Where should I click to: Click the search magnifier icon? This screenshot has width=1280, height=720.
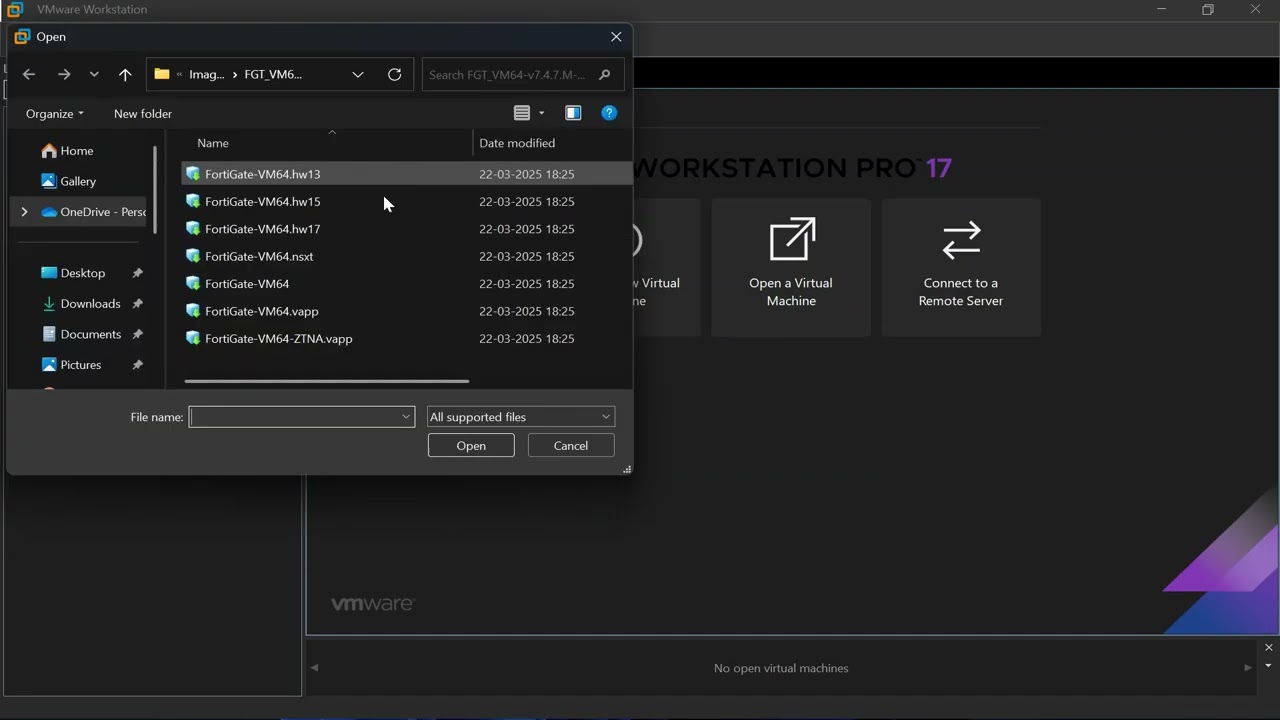pyautogui.click(x=604, y=74)
